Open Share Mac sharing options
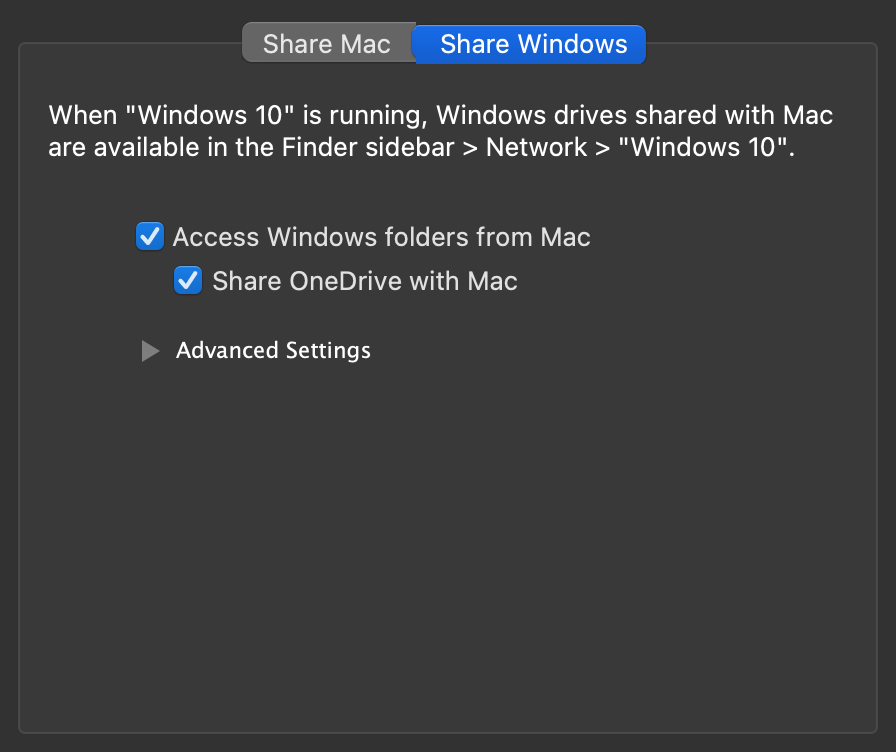This screenshot has width=896, height=752. click(327, 45)
